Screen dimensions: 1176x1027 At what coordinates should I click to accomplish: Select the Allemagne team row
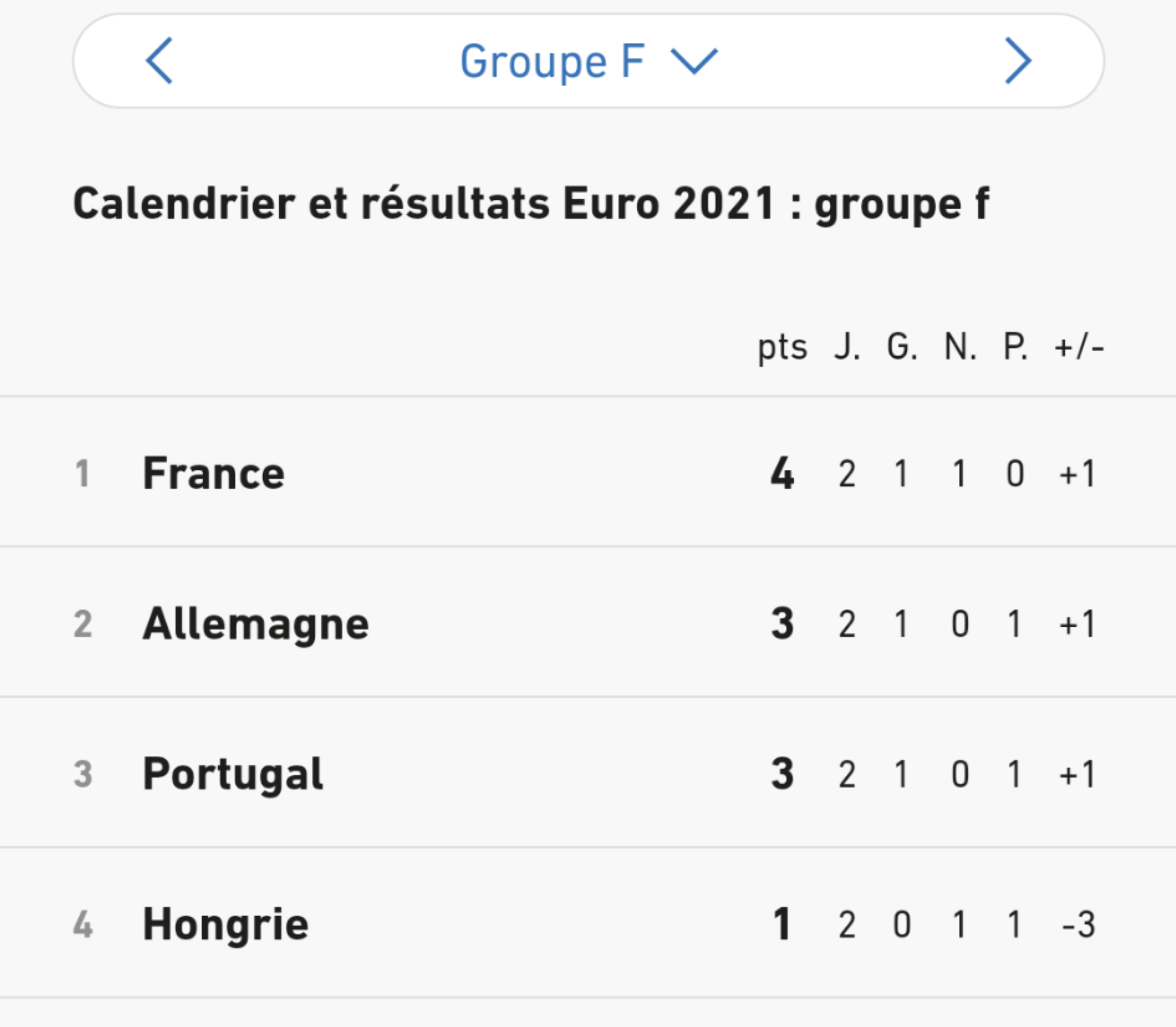(x=256, y=624)
